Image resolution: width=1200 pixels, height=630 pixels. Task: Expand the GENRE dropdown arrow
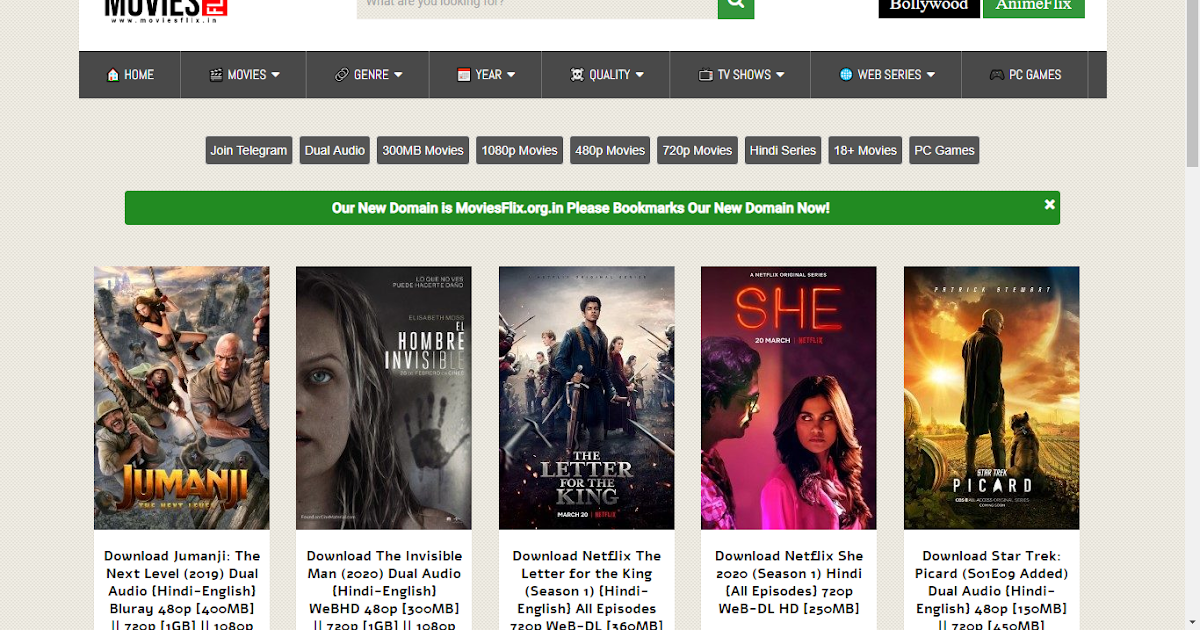pos(398,75)
